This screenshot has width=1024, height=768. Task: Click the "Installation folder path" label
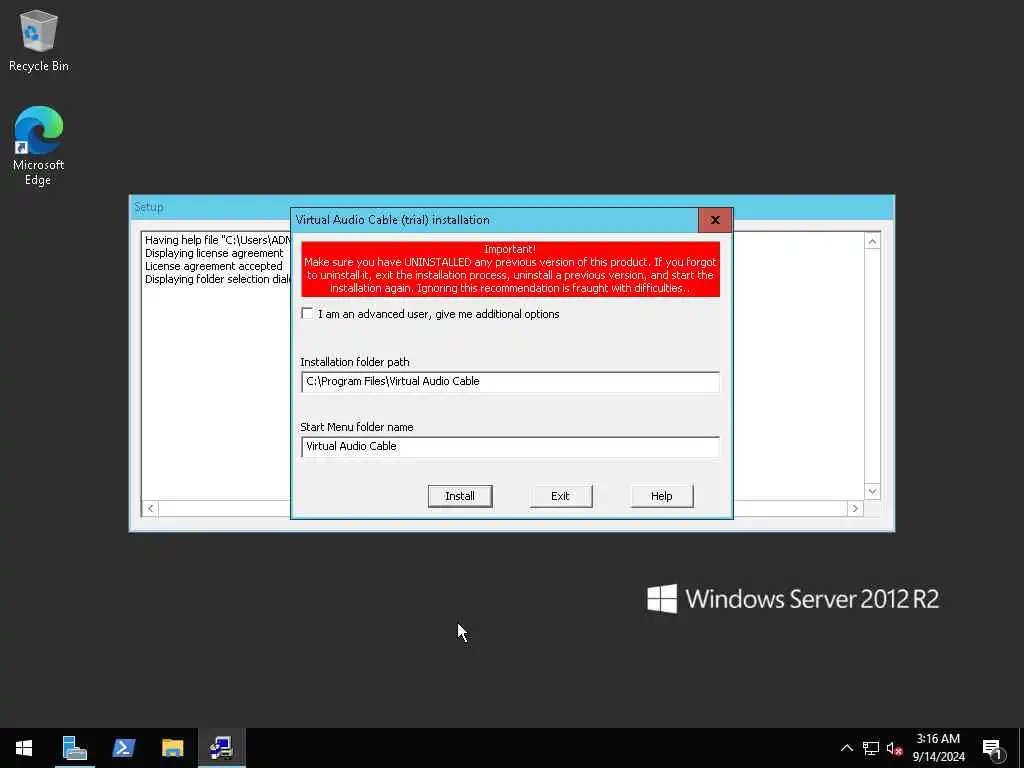(x=355, y=362)
